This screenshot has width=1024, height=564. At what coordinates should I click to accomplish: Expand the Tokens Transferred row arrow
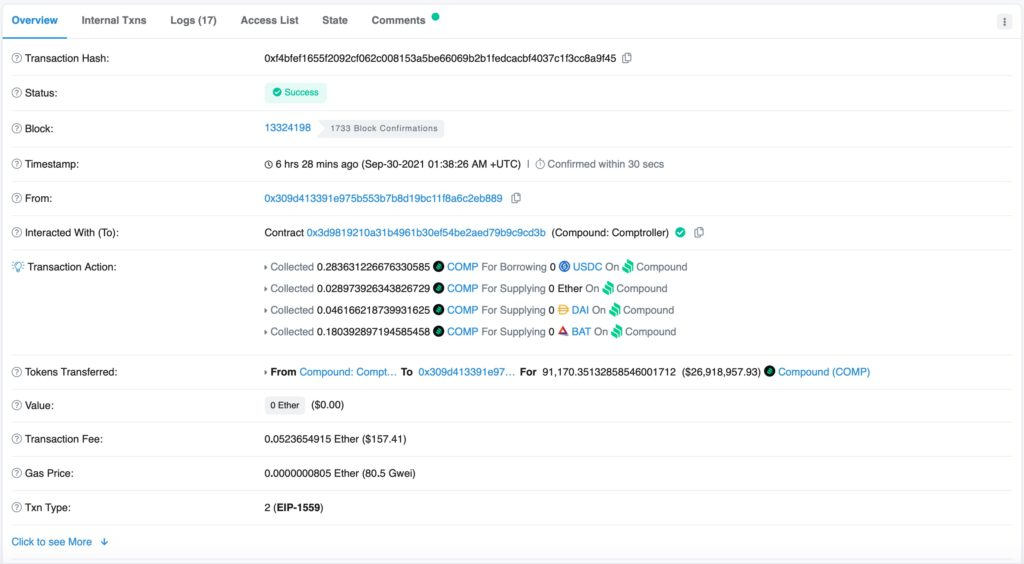point(266,372)
